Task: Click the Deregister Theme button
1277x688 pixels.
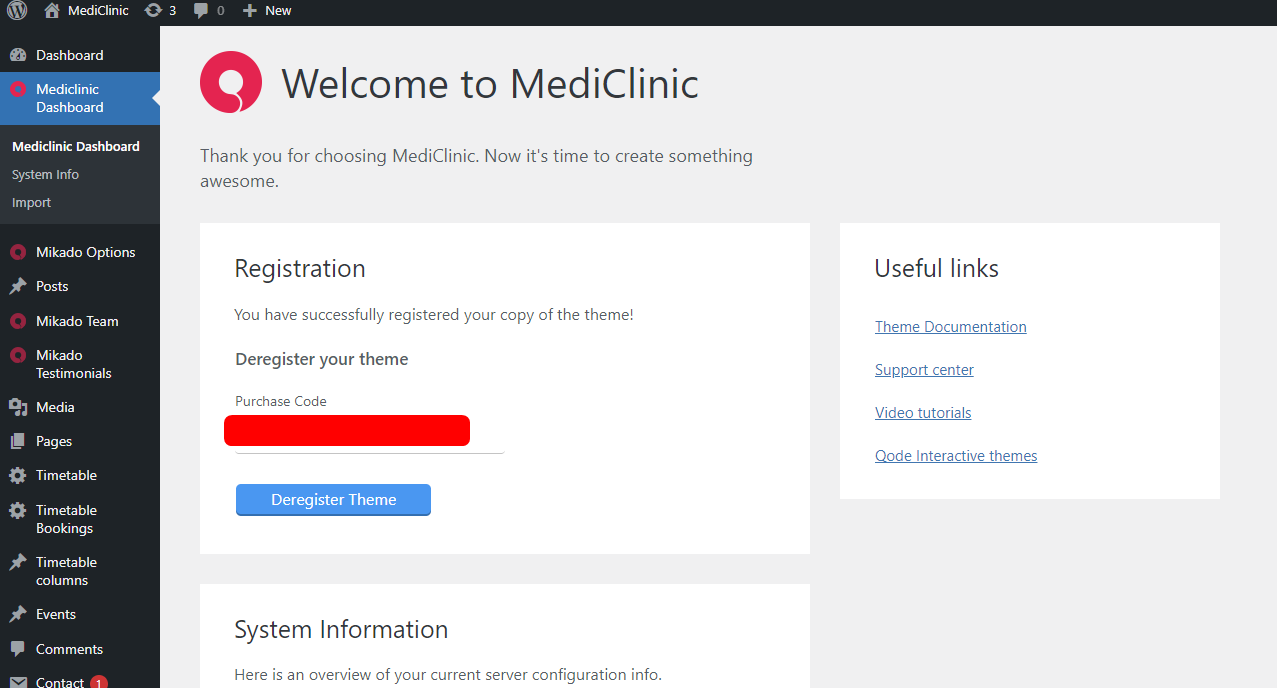Action: point(333,500)
